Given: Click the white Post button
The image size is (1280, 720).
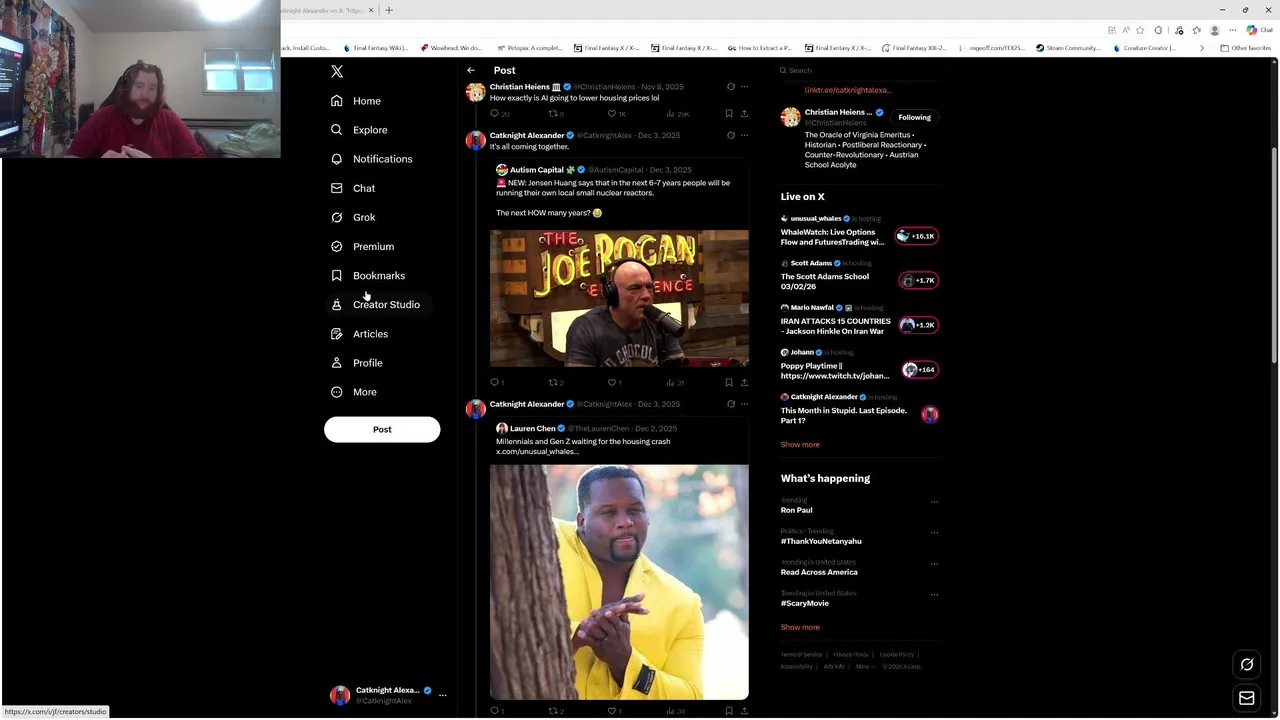Looking at the screenshot, I should coord(382,429).
